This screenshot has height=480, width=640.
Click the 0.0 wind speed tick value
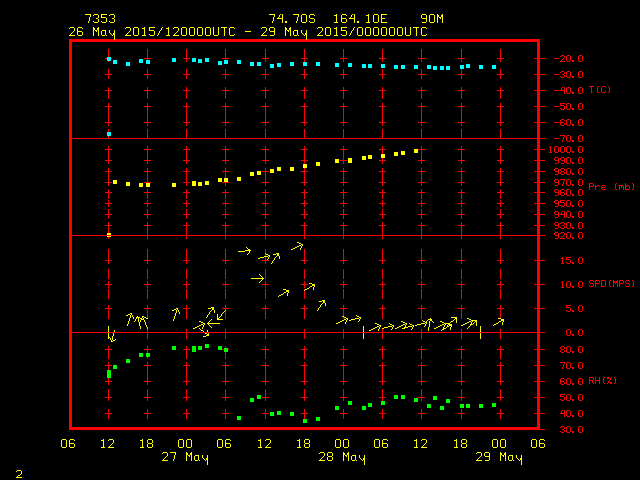point(574,333)
